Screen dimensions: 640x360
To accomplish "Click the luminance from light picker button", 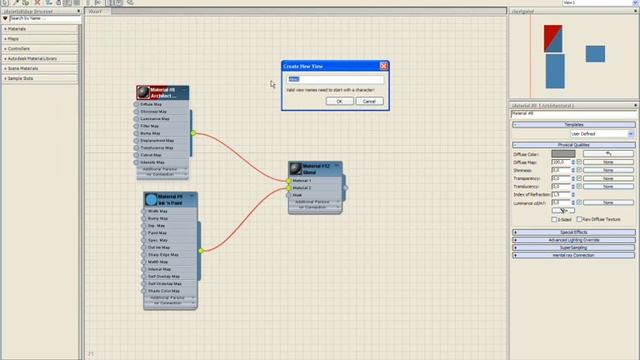I will (x=563, y=211).
